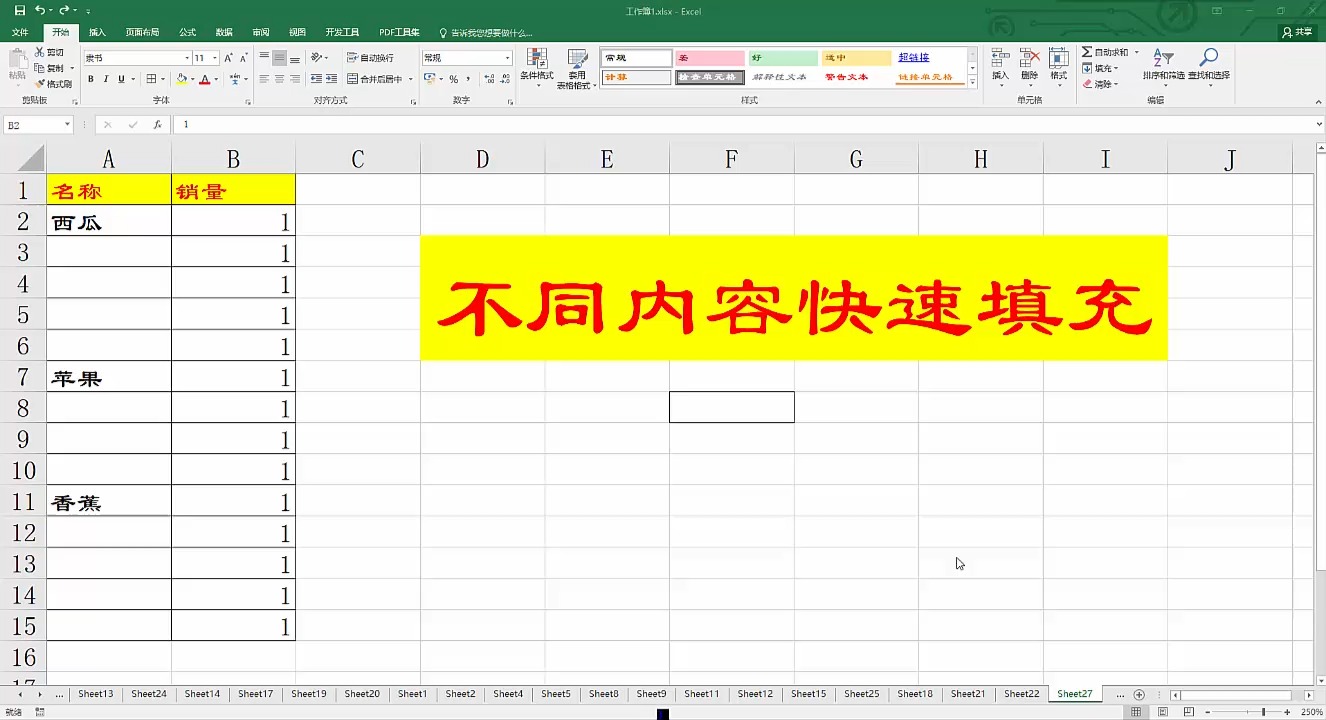Click the 共享 share button

pyautogui.click(x=1298, y=32)
